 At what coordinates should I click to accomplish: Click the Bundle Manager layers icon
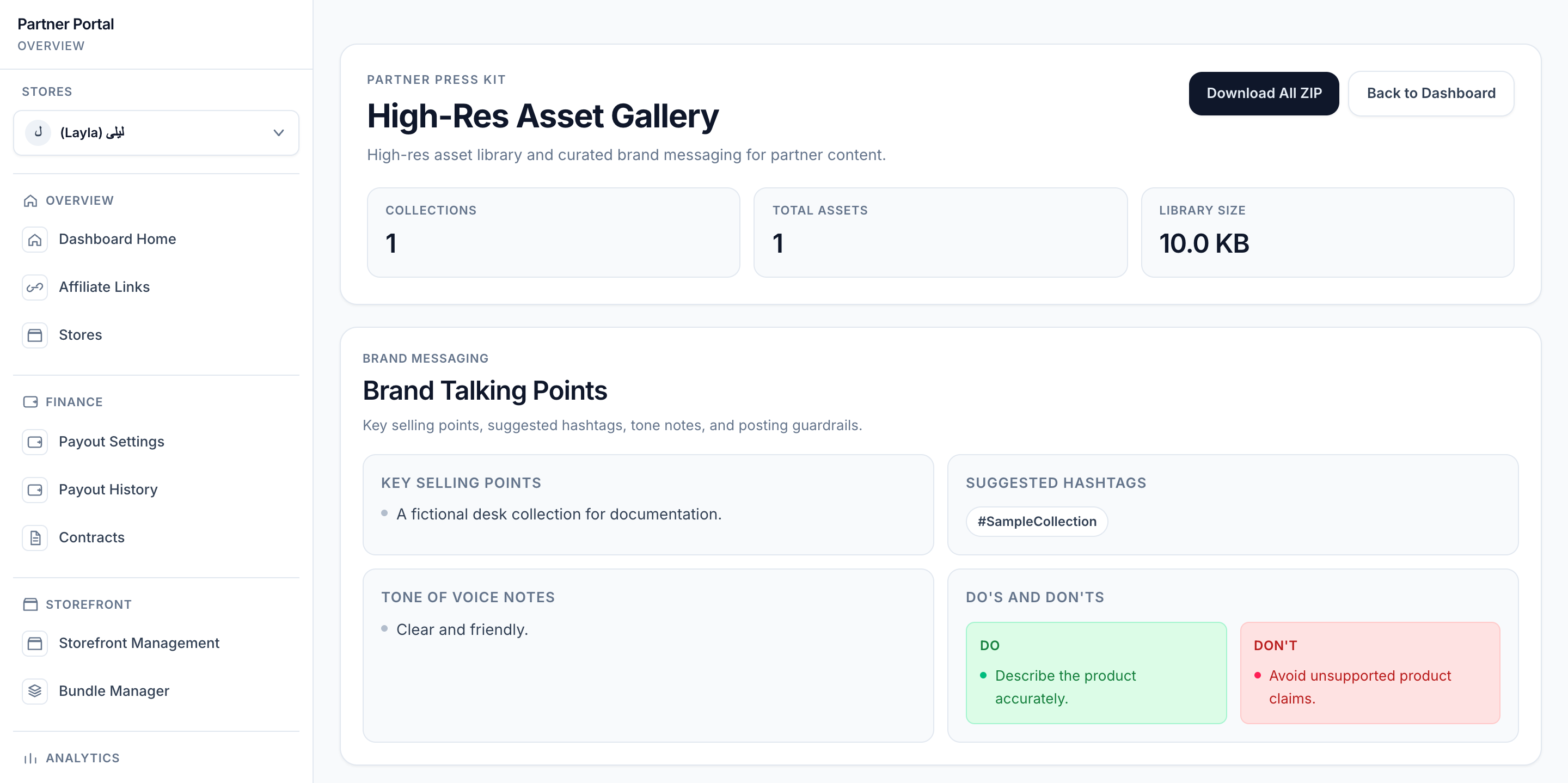(35, 692)
